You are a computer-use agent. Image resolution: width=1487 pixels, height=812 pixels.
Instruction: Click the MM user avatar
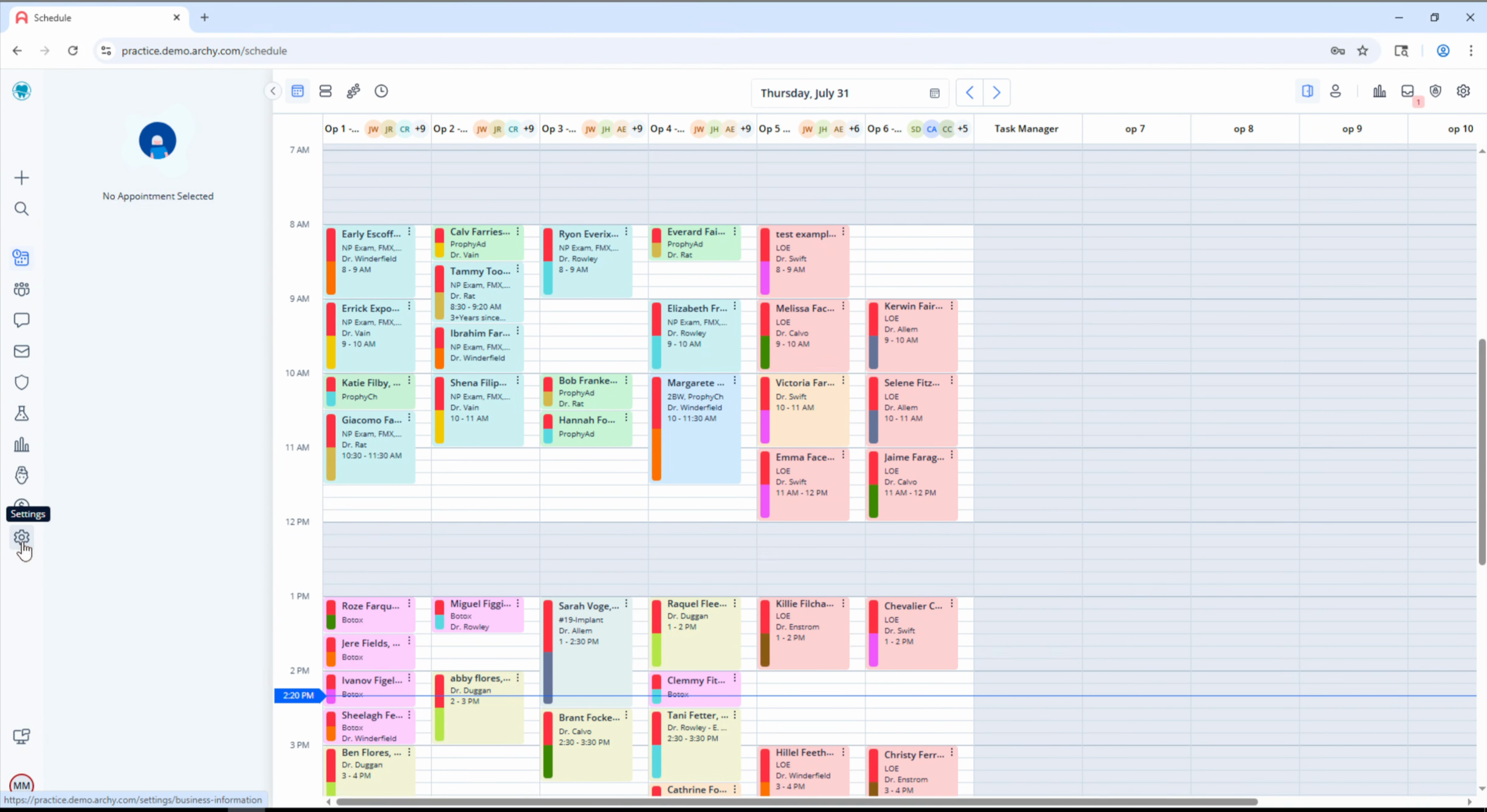pyautogui.click(x=21, y=785)
